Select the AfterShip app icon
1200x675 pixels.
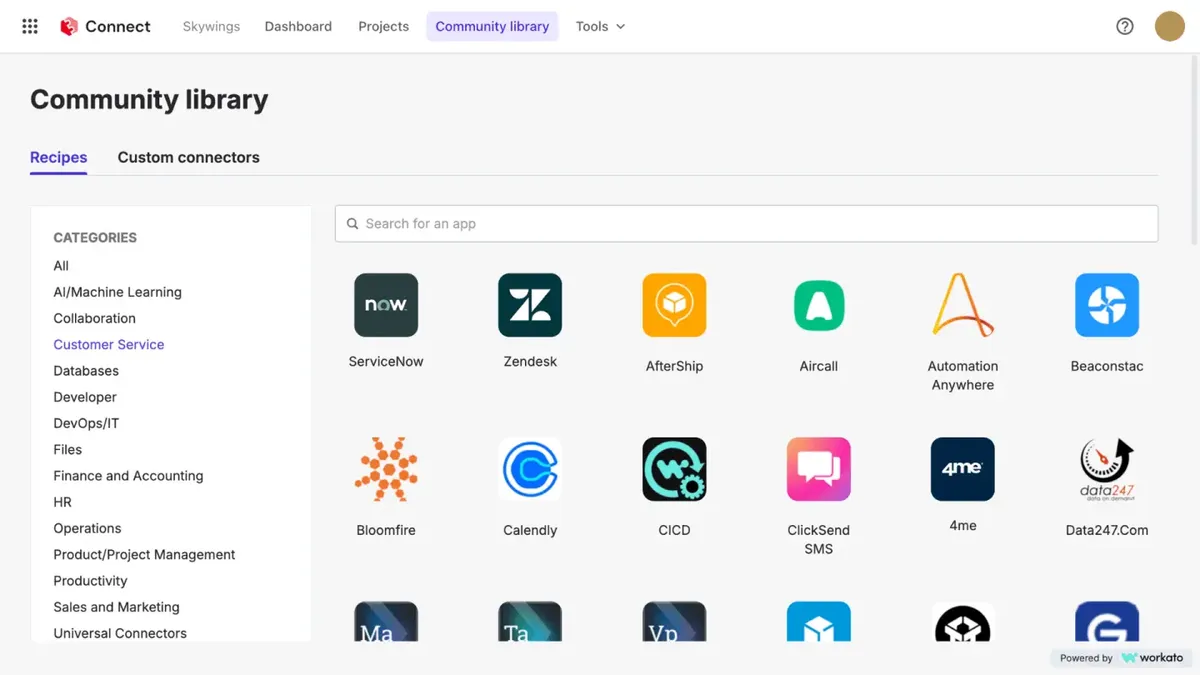(674, 305)
